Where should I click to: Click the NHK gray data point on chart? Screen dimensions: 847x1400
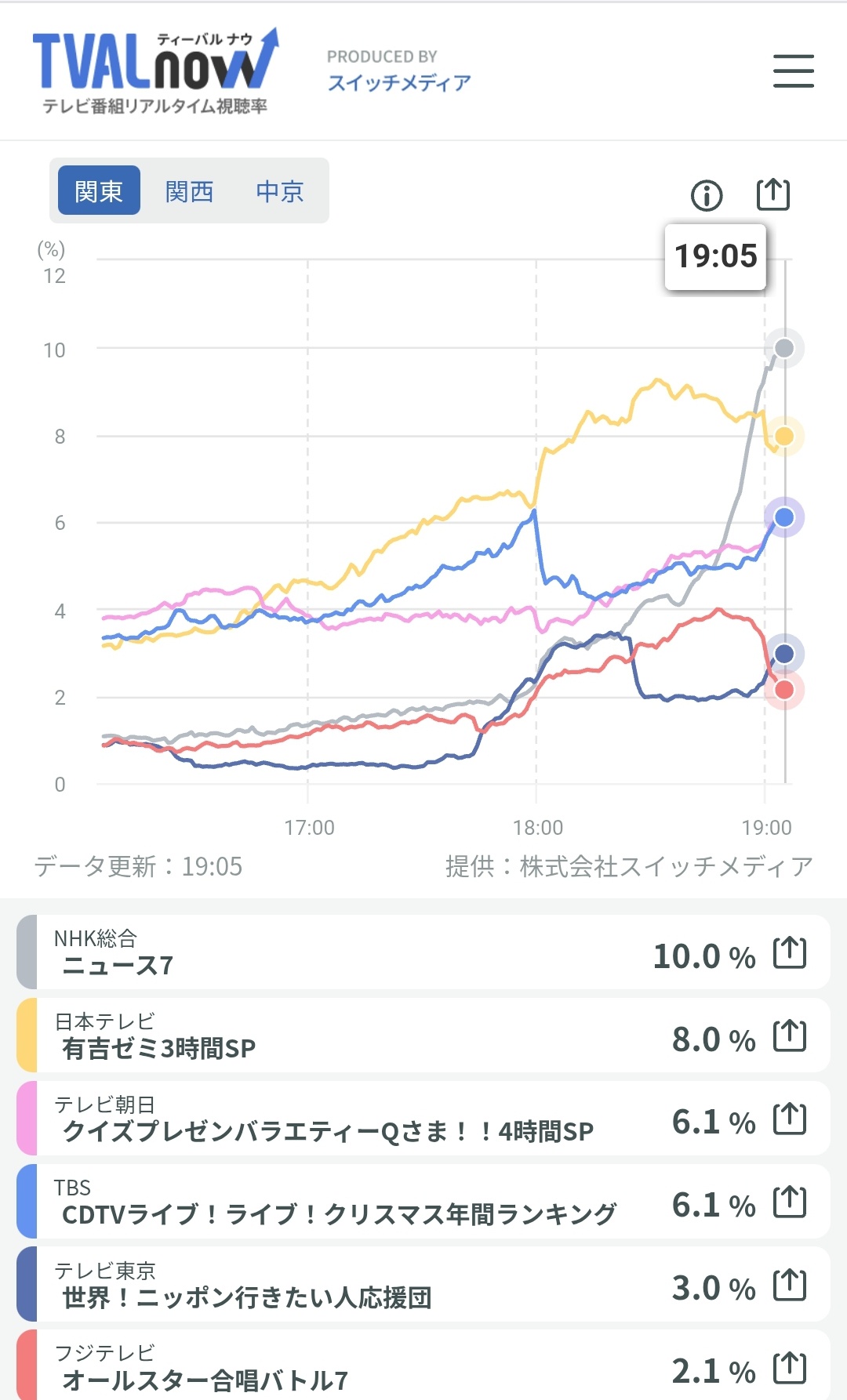(x=784, y=348)
